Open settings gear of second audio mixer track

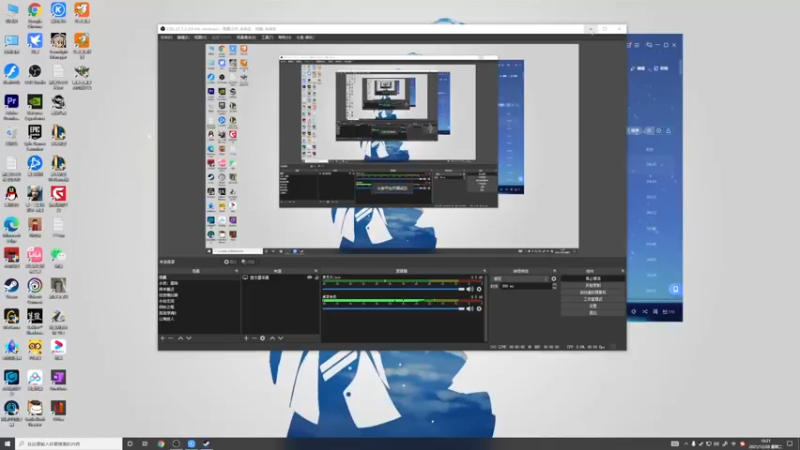(479, 309)
